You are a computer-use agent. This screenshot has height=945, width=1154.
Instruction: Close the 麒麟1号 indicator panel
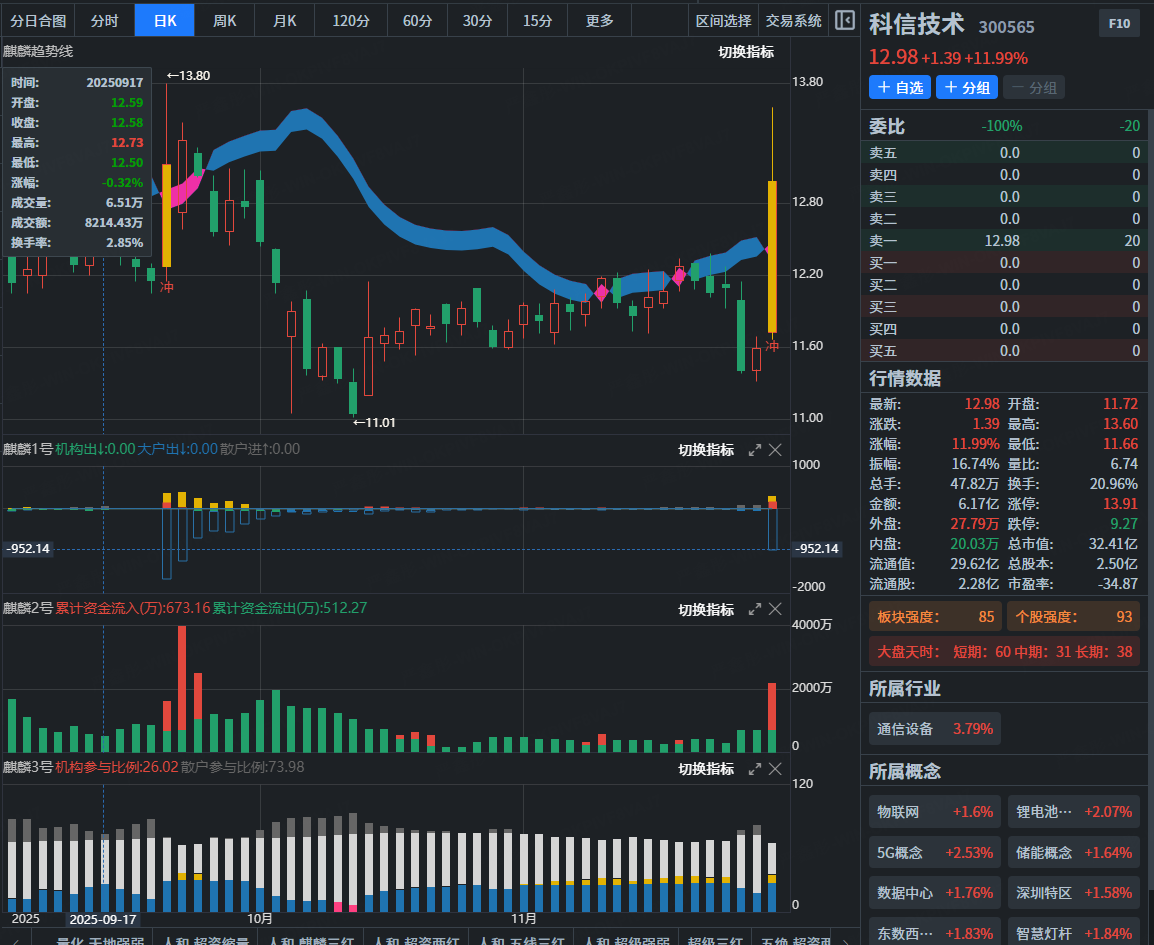(775, 450)
